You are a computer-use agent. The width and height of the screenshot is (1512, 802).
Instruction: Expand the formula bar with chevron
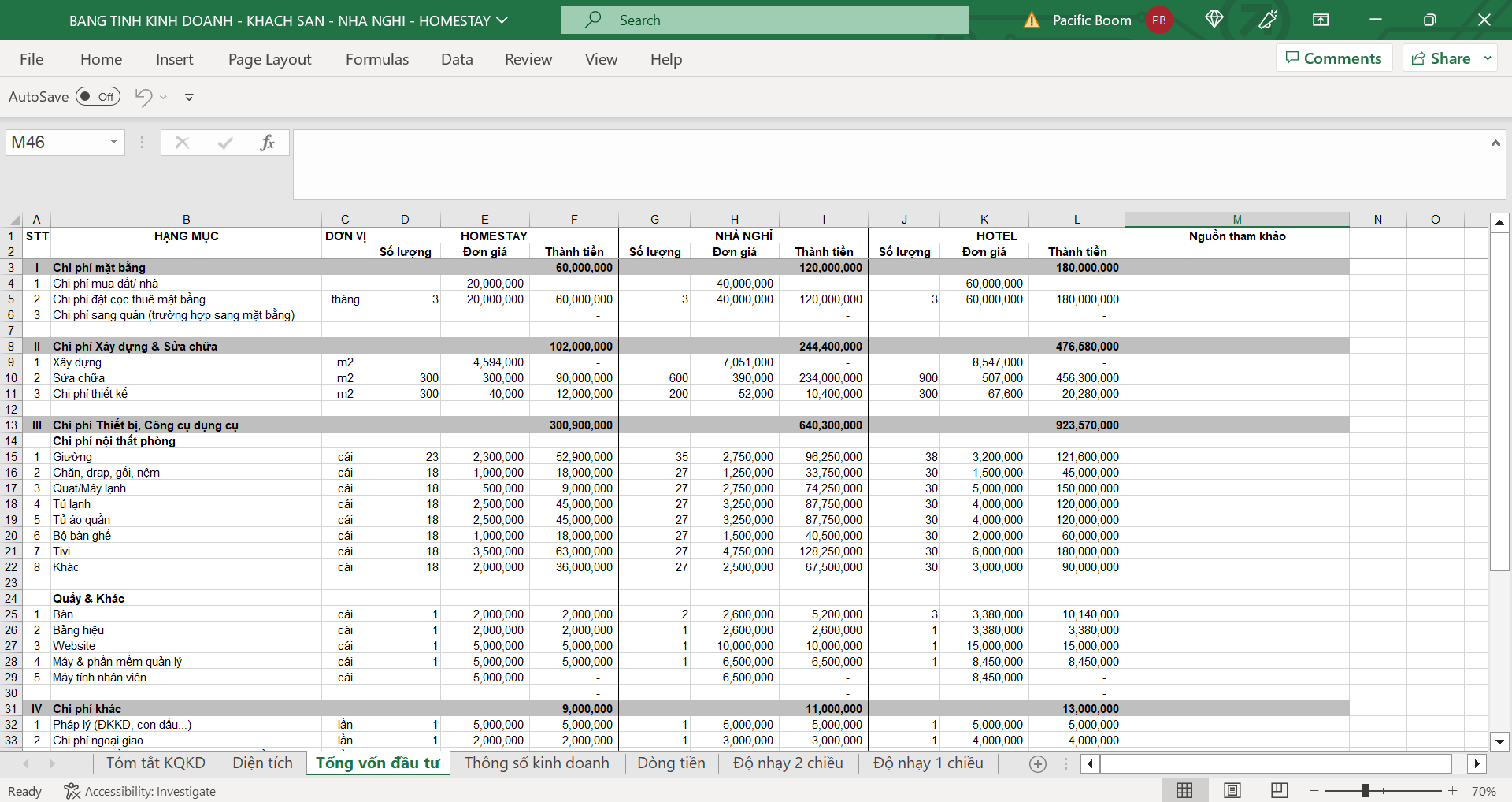pos(1495,143)
